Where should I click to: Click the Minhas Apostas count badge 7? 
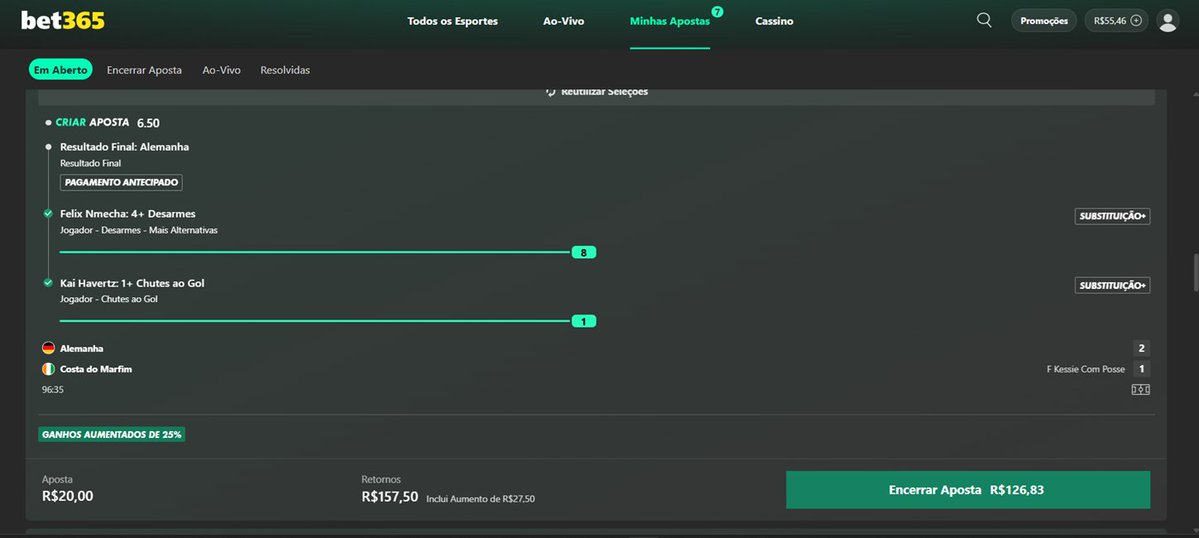pyautogui.click(x=717, y=11)
